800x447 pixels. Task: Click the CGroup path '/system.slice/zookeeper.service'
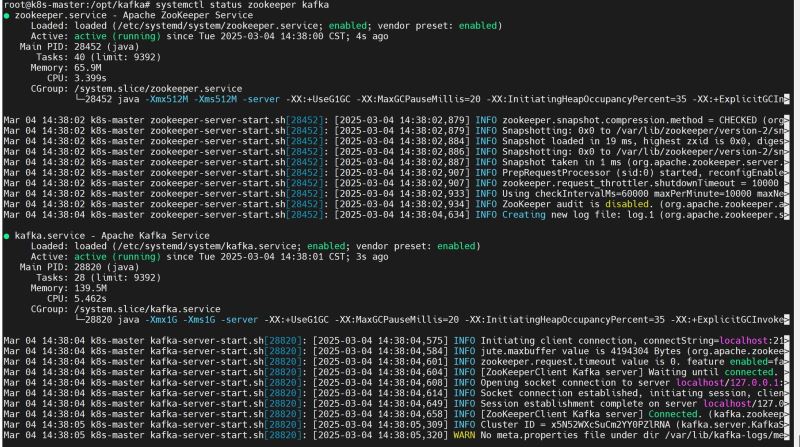(158, 89)
